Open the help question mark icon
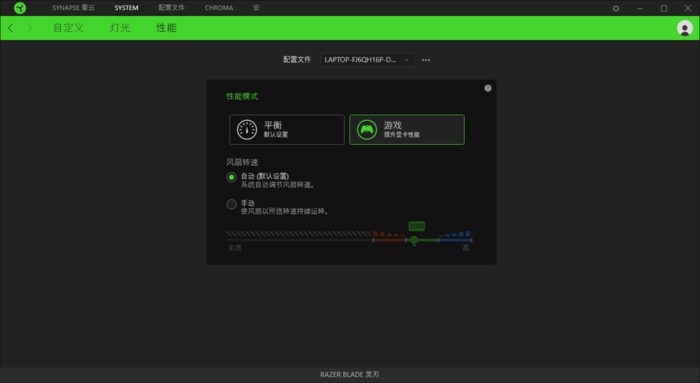This screenshot has height=383, width=700. (x=488, y=88)
